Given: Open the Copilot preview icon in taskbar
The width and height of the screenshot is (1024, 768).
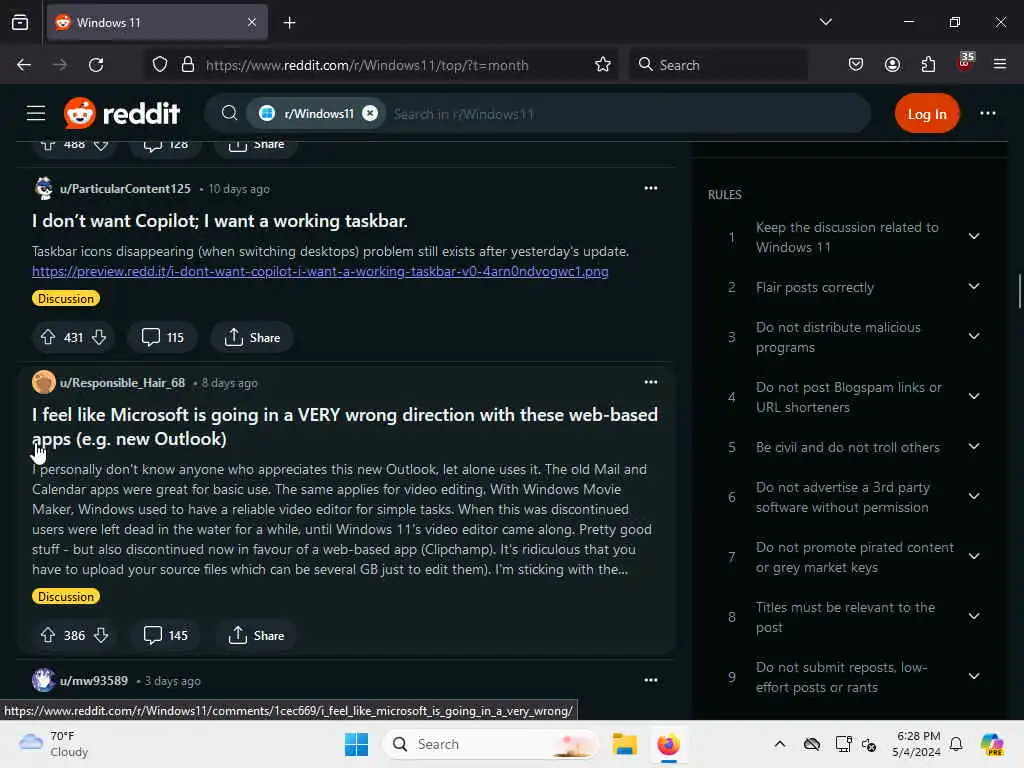Looking at the screenshot, I should [x=991, y=744].
